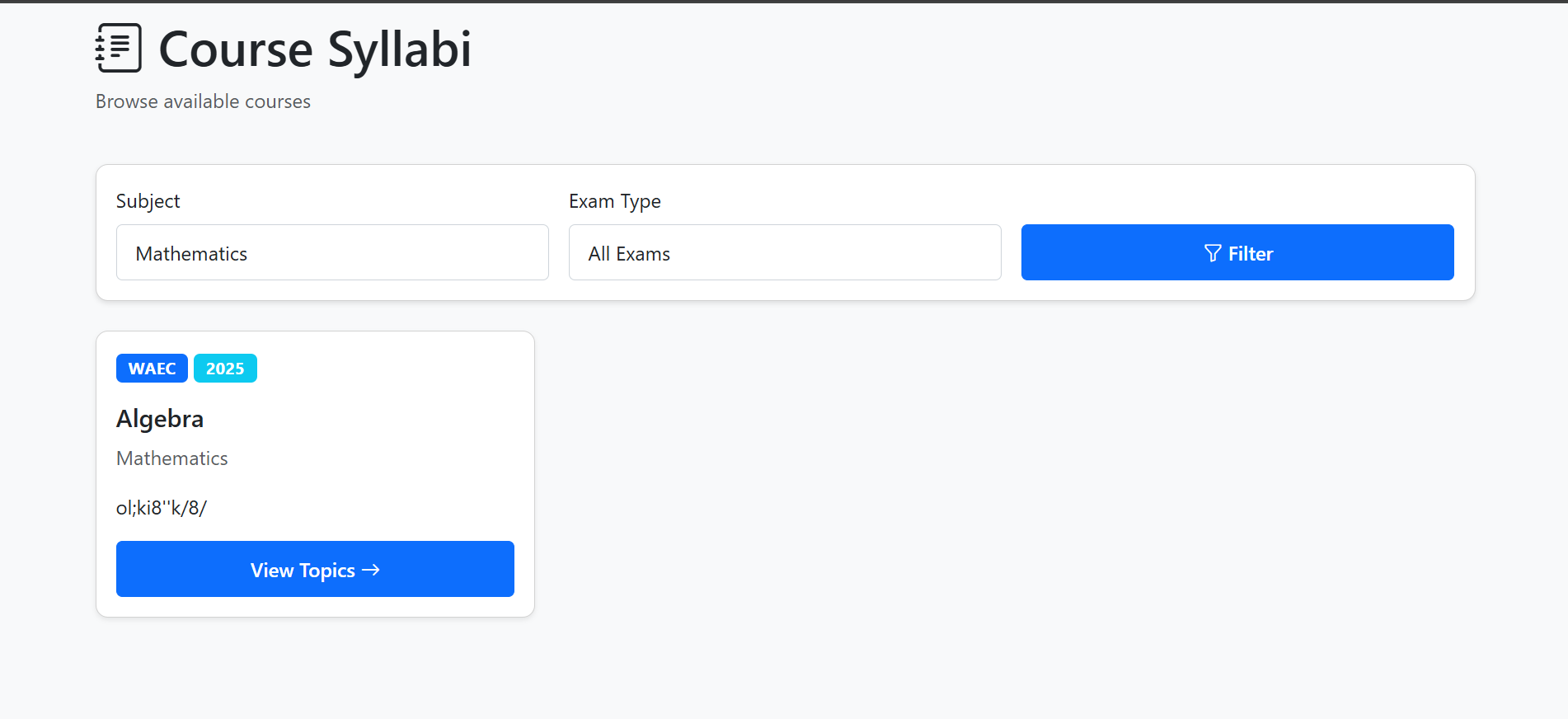This screenshot has height=719, width=1568.
Task: Click the course description text "ol;ki8''k/8/"
Action: click(x=162, y=508)
